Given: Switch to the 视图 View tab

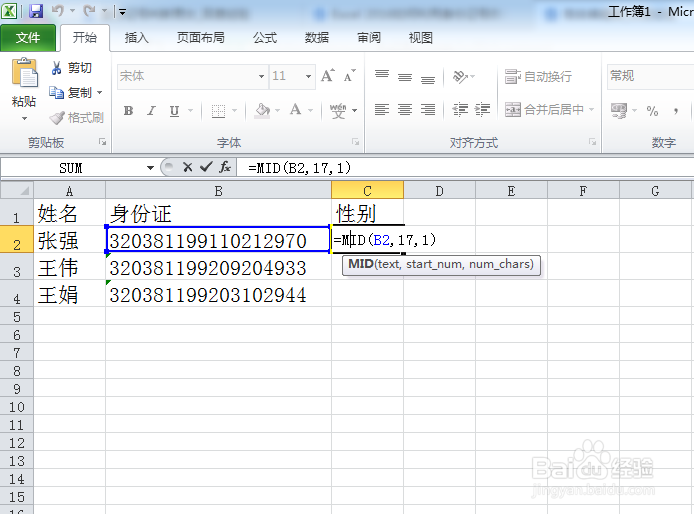Looking at the screenshot, I should [420, 38].
